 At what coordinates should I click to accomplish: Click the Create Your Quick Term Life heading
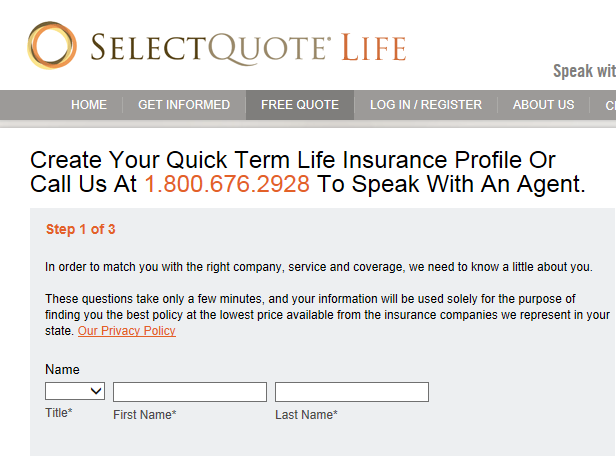tap(292, 160)
